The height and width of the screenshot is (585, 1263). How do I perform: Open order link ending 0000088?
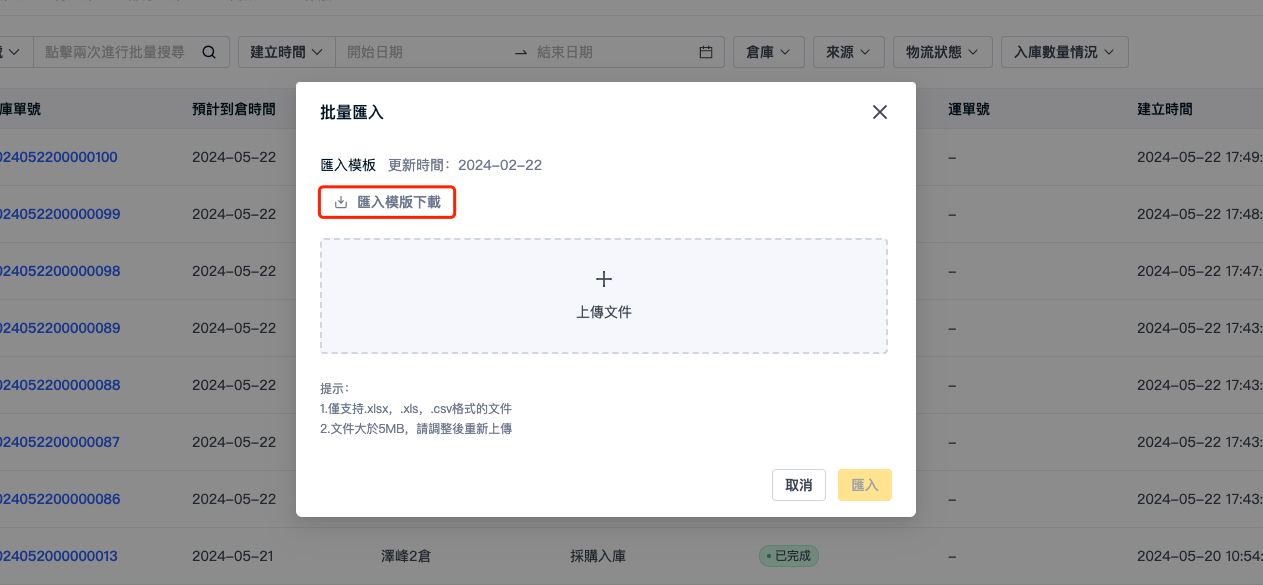coord(60,385)
